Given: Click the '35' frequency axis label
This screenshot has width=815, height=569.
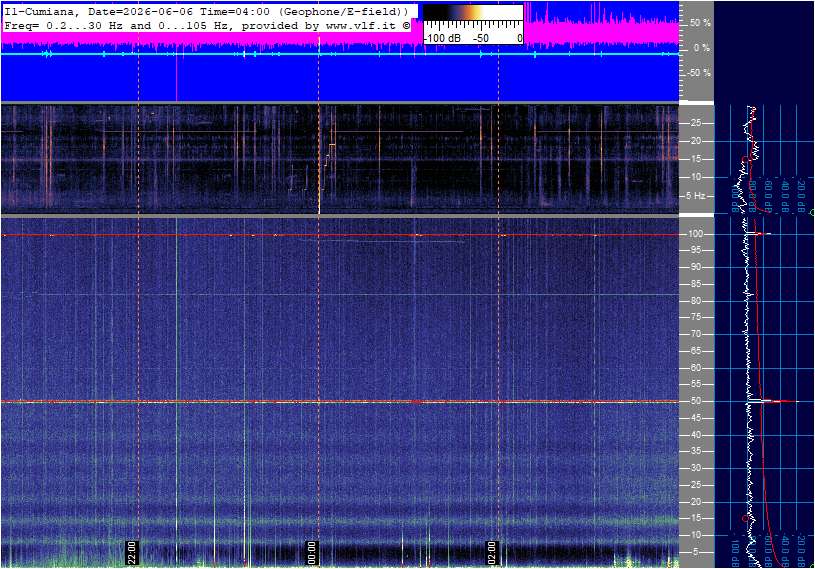Looking at the screenshot, I should [695, 452].
